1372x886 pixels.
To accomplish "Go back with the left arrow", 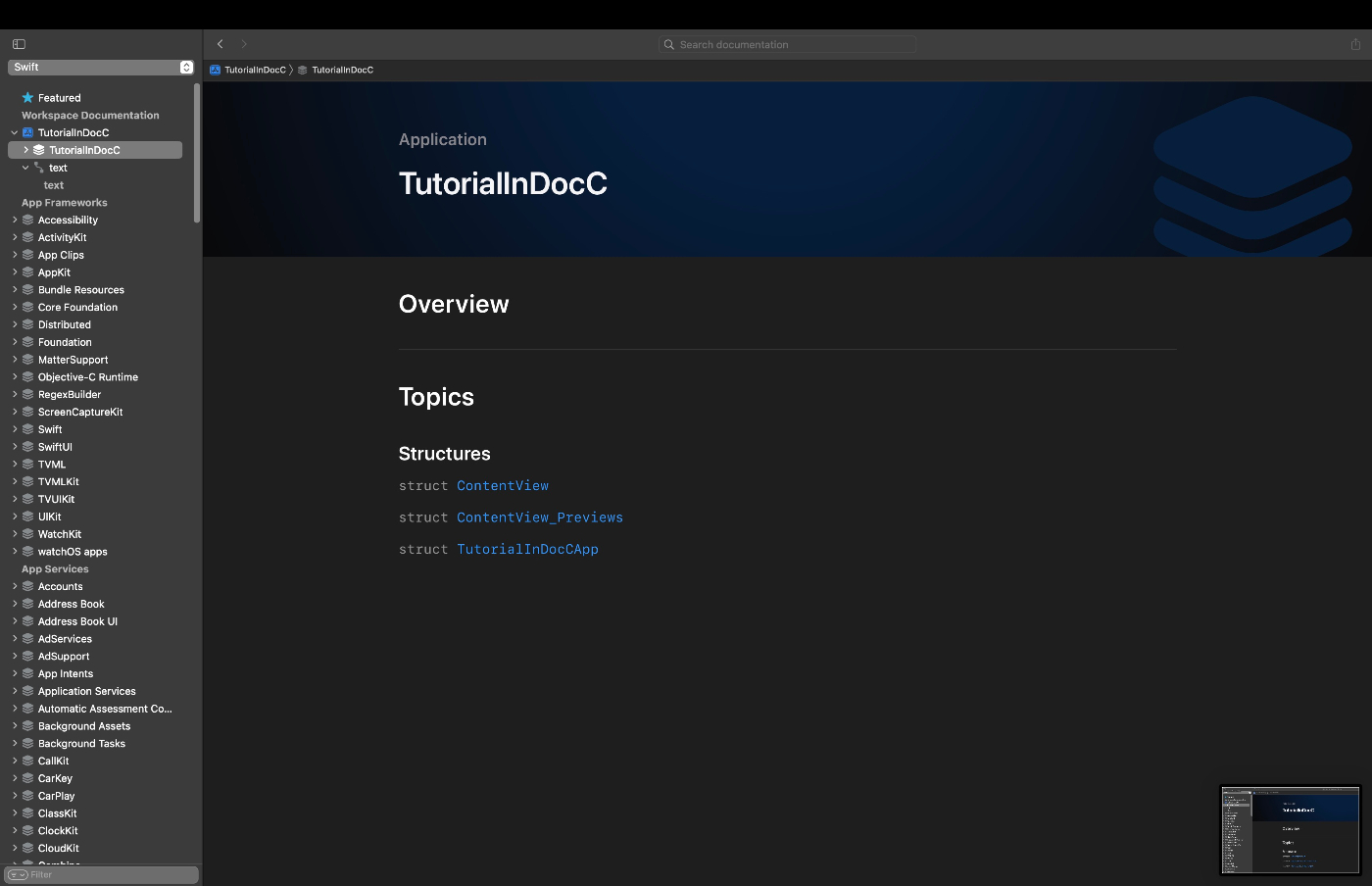I will point(220,44).
